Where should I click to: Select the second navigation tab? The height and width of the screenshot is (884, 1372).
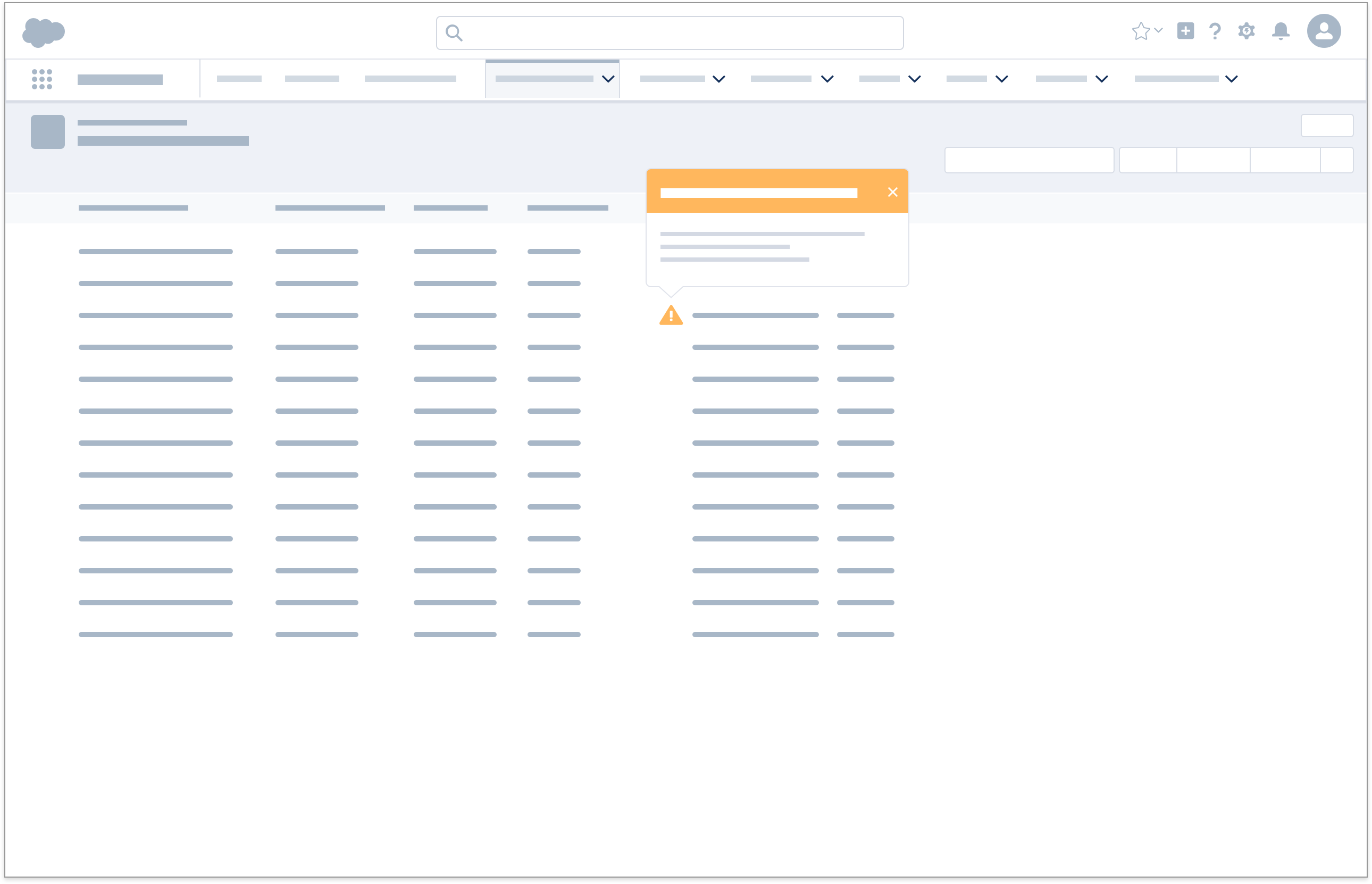coord(312,79)
